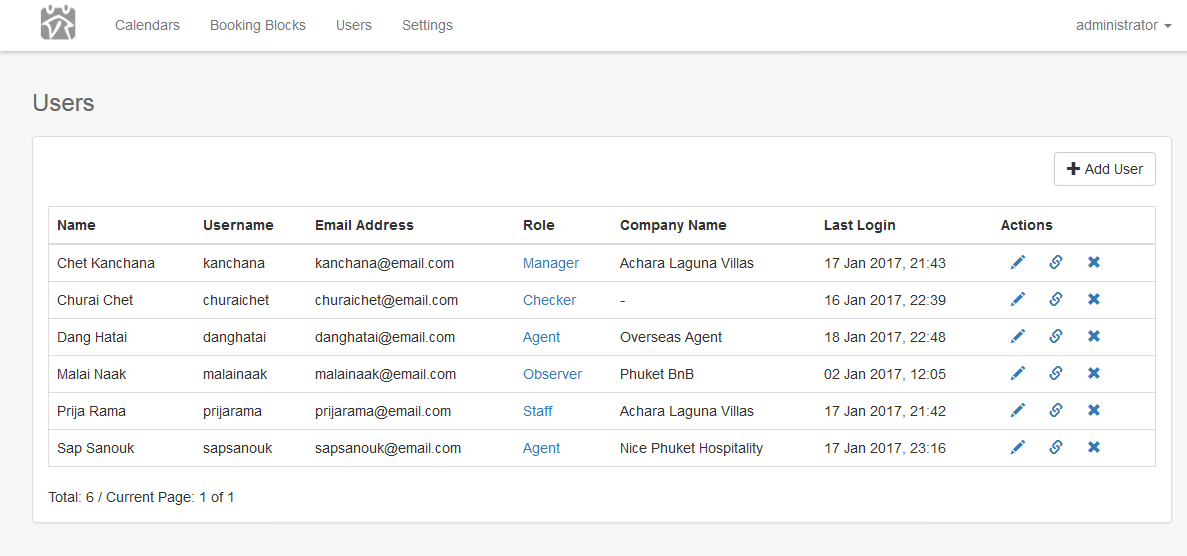Edit Dang Hatai with pencil icon
This screenshot has width=1187, height=556.
[1018, 337]
